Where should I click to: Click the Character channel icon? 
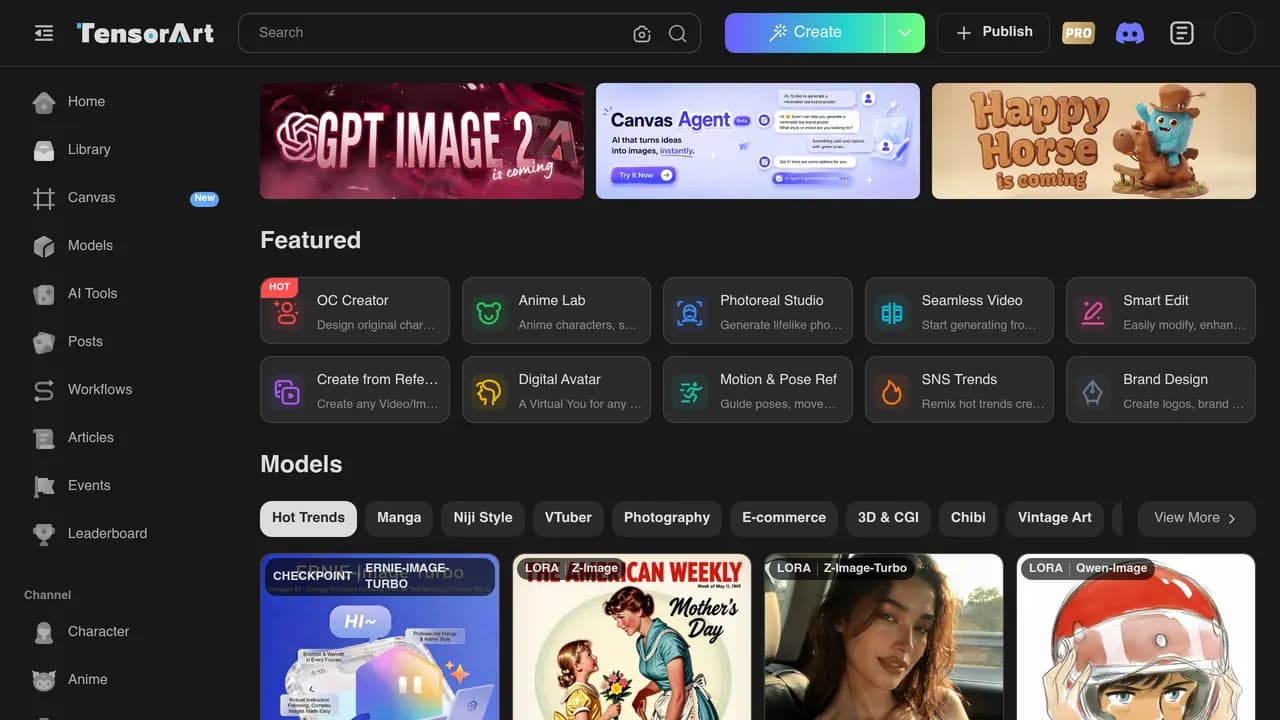coord(44,632)
